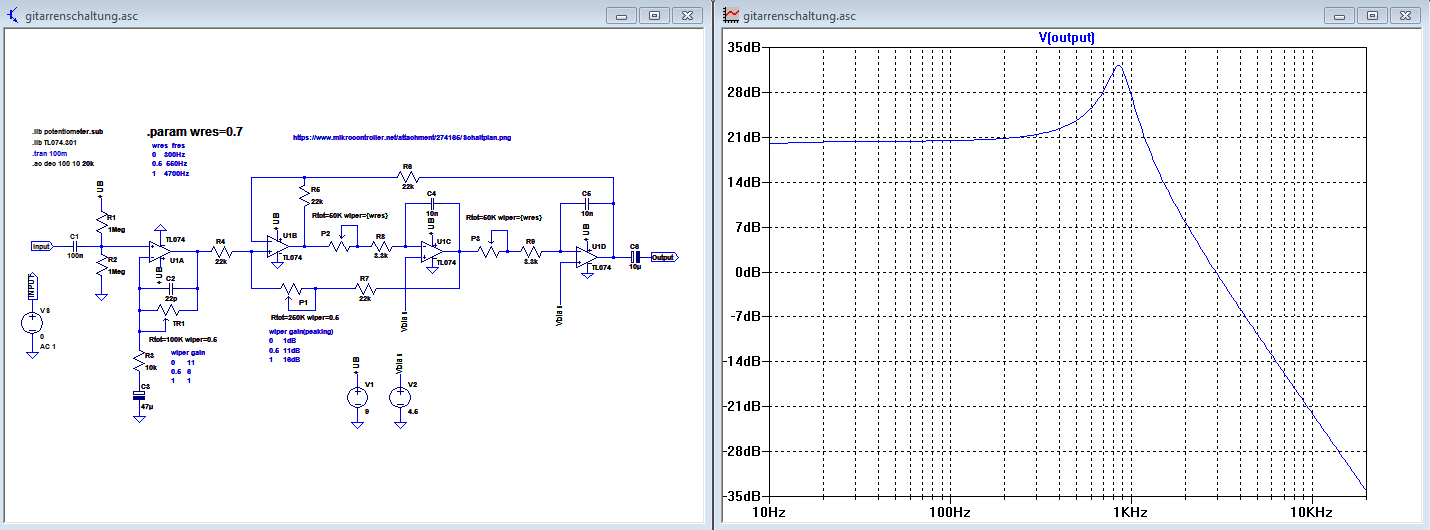Select resistor R9 3.3k symbol
Image resolution: width=1430 pixels, height=530 pixels.
pos(531,250)
